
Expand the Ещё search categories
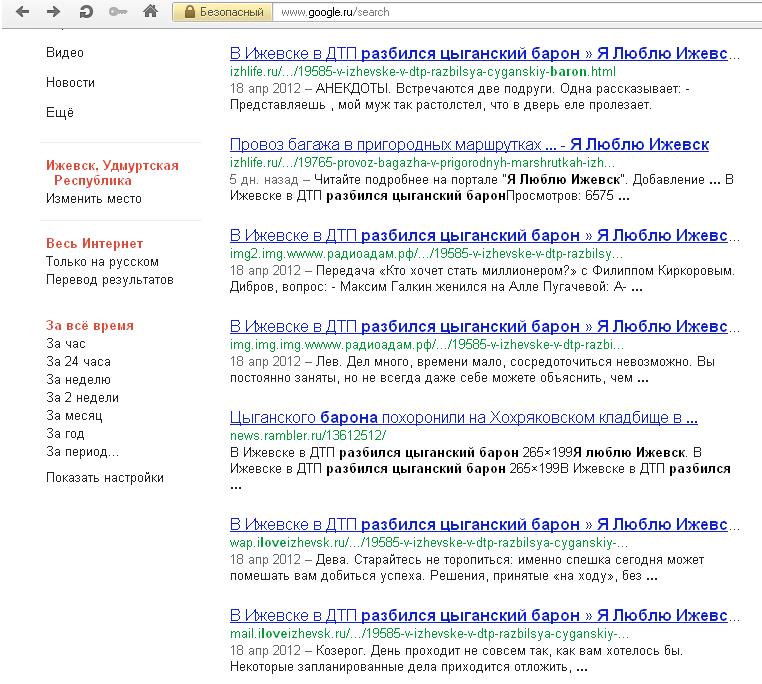pos(60,113)
